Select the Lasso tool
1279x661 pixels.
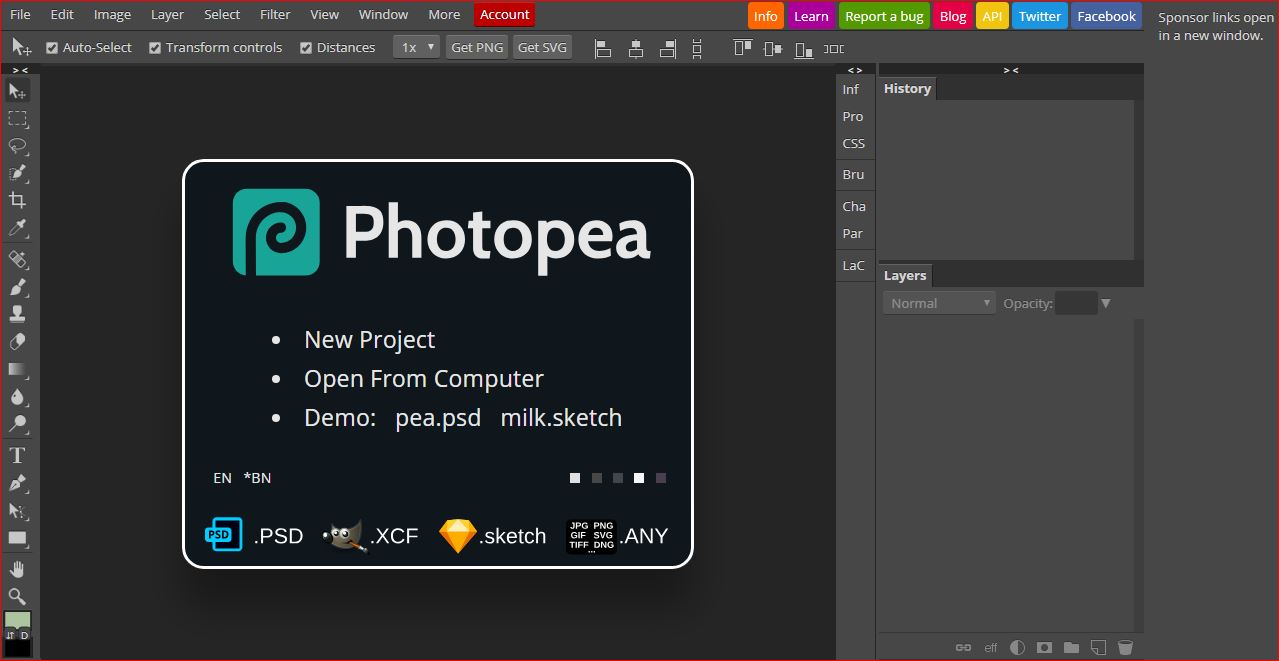17,146
